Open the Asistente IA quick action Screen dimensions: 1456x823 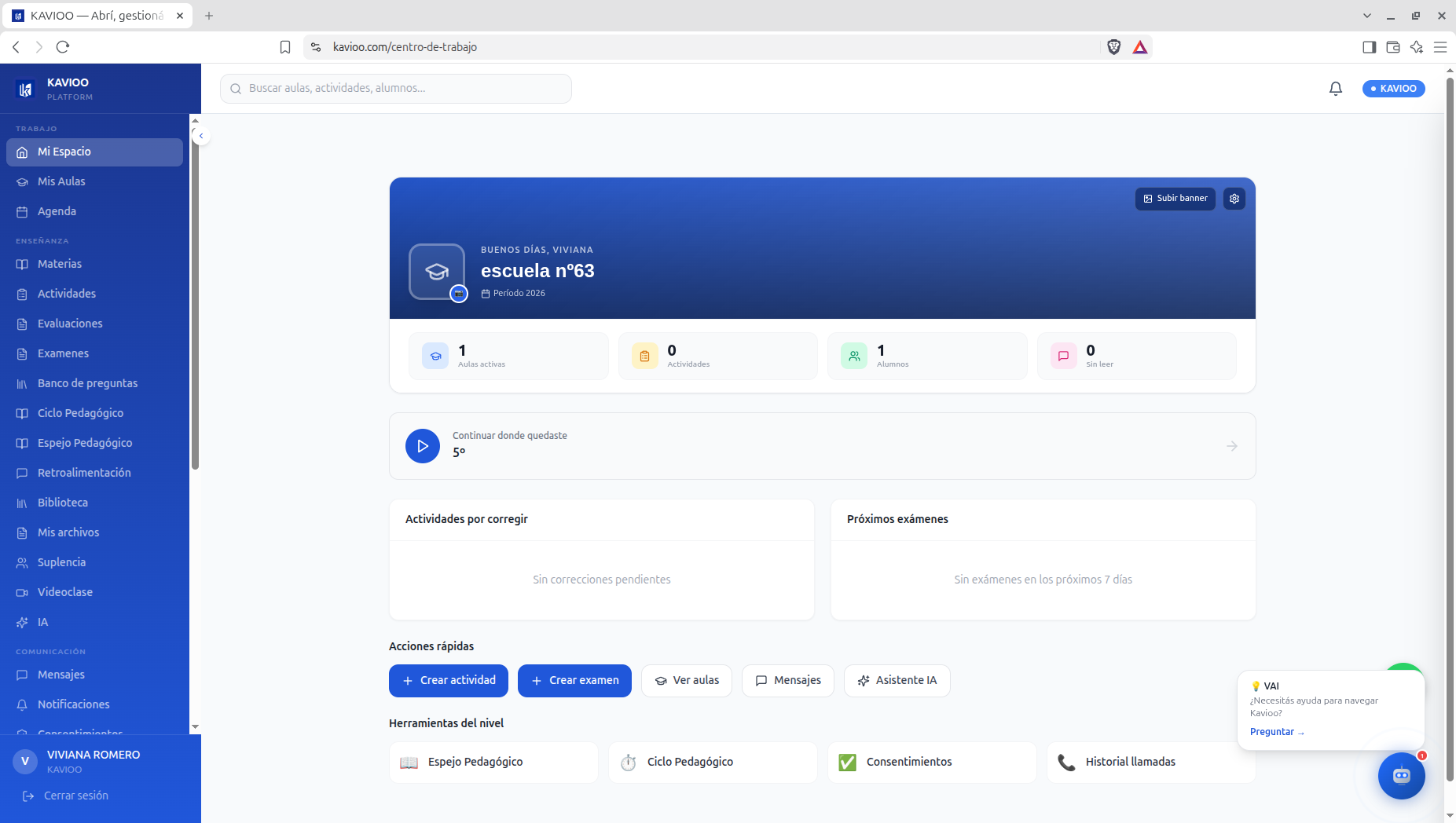pos(897,681)
